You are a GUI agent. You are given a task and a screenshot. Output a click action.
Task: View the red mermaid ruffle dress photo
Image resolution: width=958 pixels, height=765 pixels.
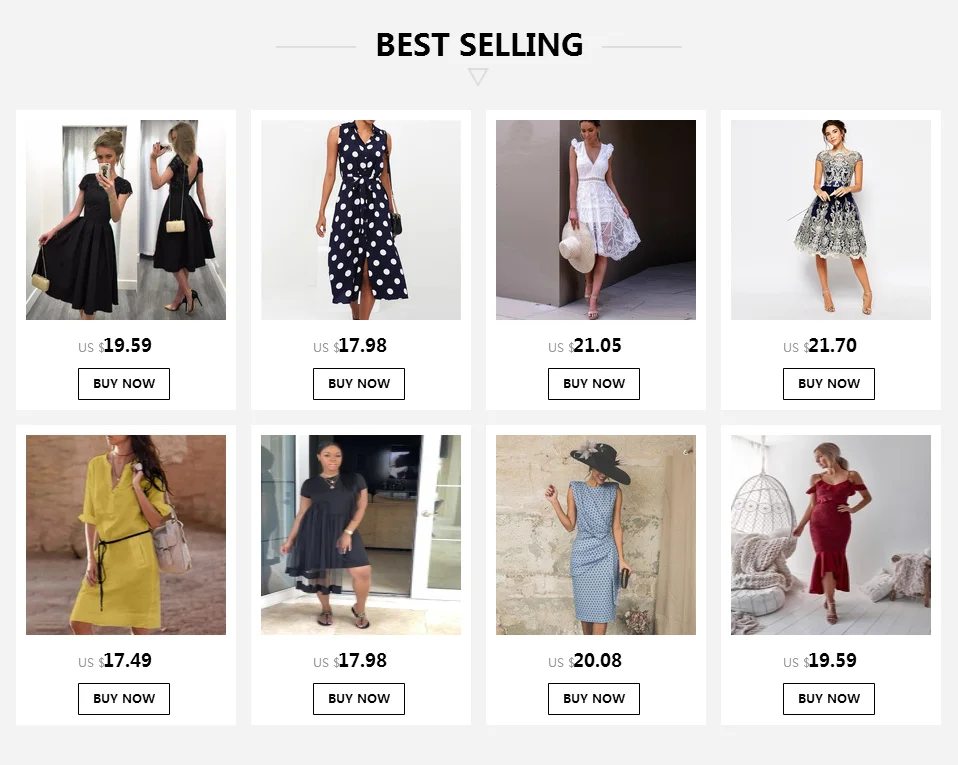831,535
